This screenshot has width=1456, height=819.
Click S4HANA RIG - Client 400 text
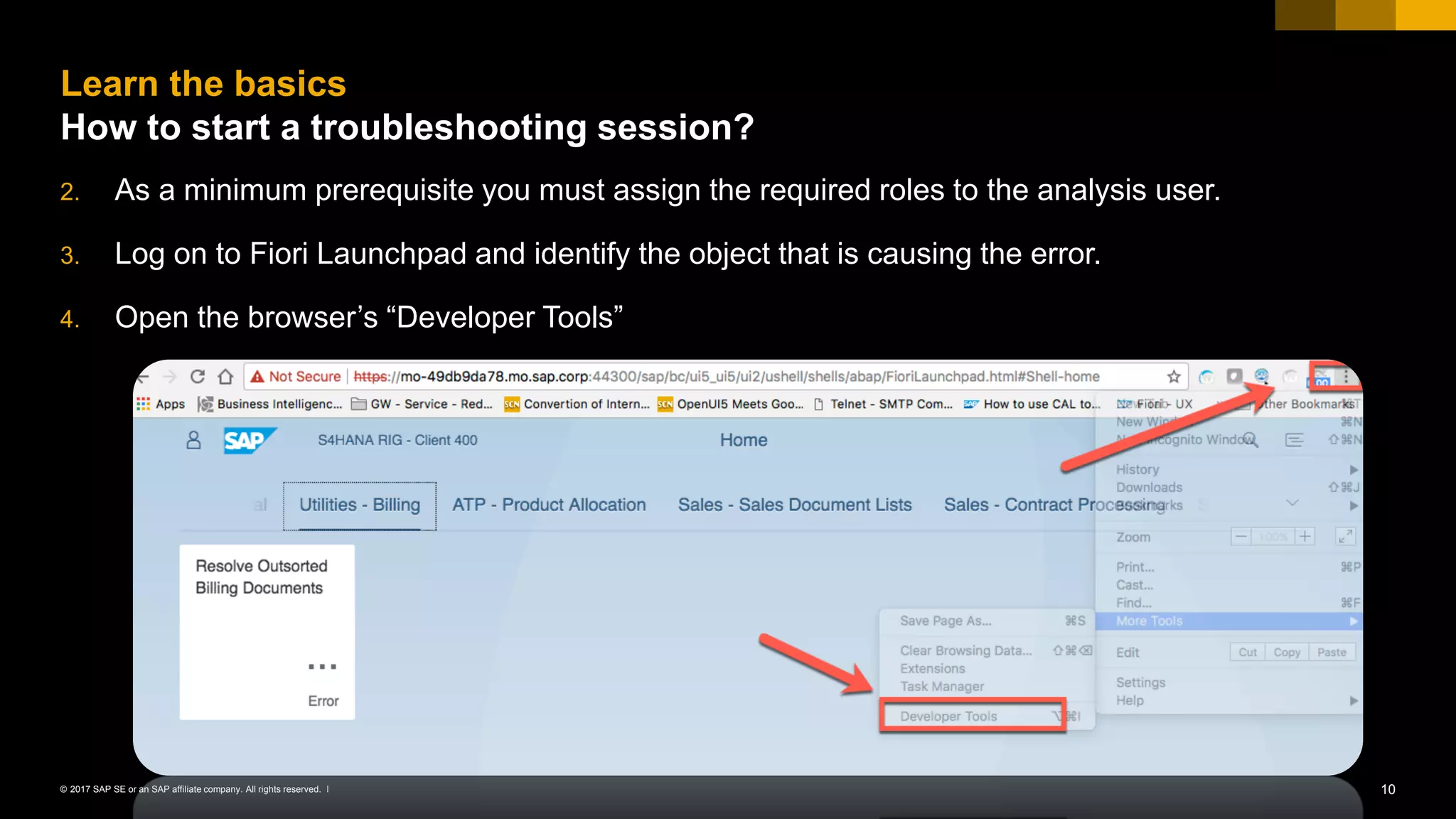click(397, 440)
